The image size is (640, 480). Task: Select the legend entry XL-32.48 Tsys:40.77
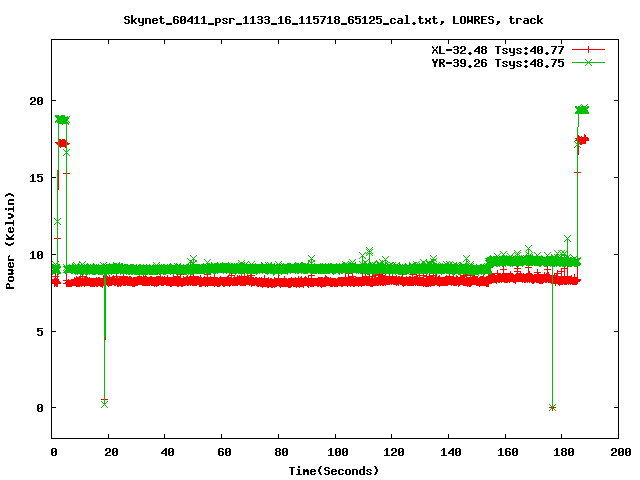point(498,50)
